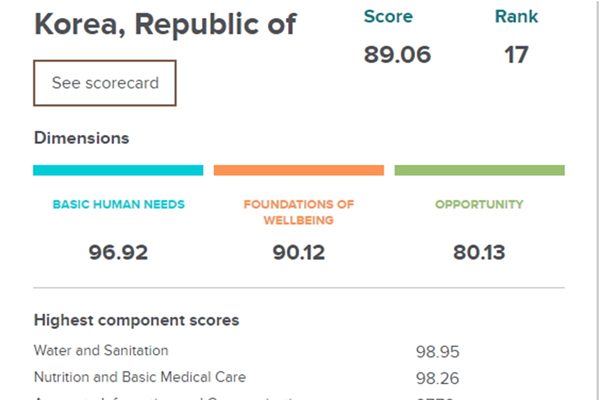Screen dimensions: 600x400
Task: Click the orange Foundations of Wellbeing bar
Action: coord(299,170)
